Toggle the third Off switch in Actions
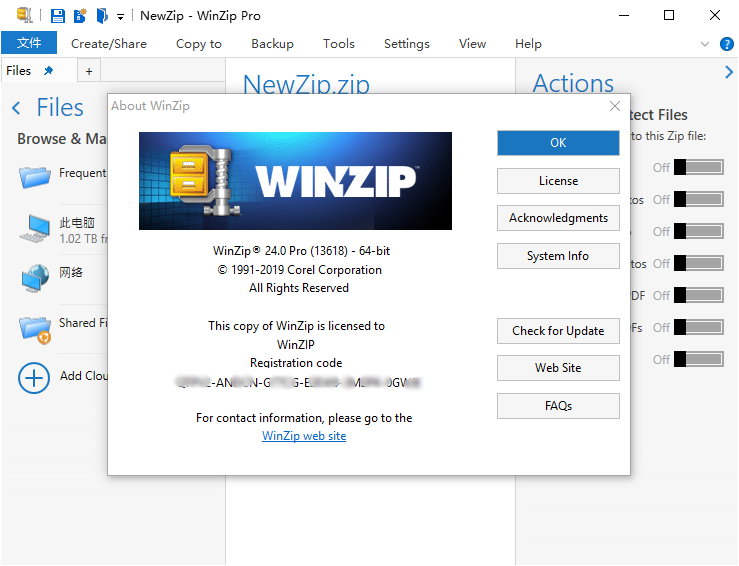 coord(699,231)
